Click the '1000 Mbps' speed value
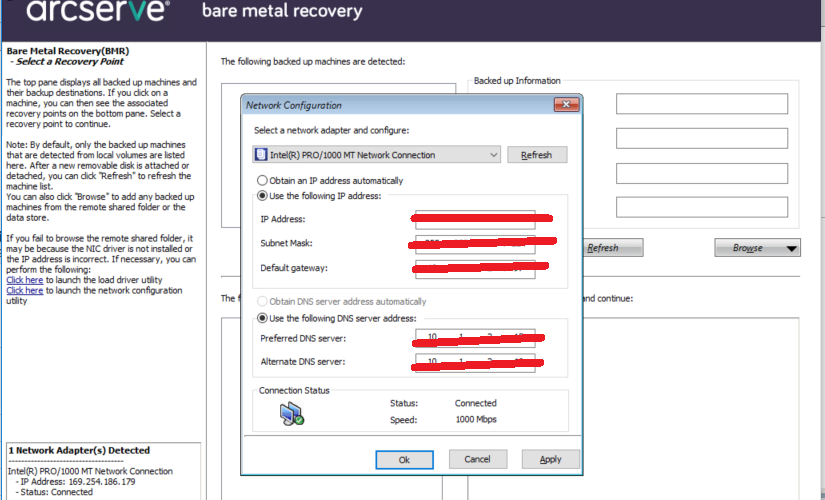Viewport: 825px width, 500px height. [x=476, y=419]
